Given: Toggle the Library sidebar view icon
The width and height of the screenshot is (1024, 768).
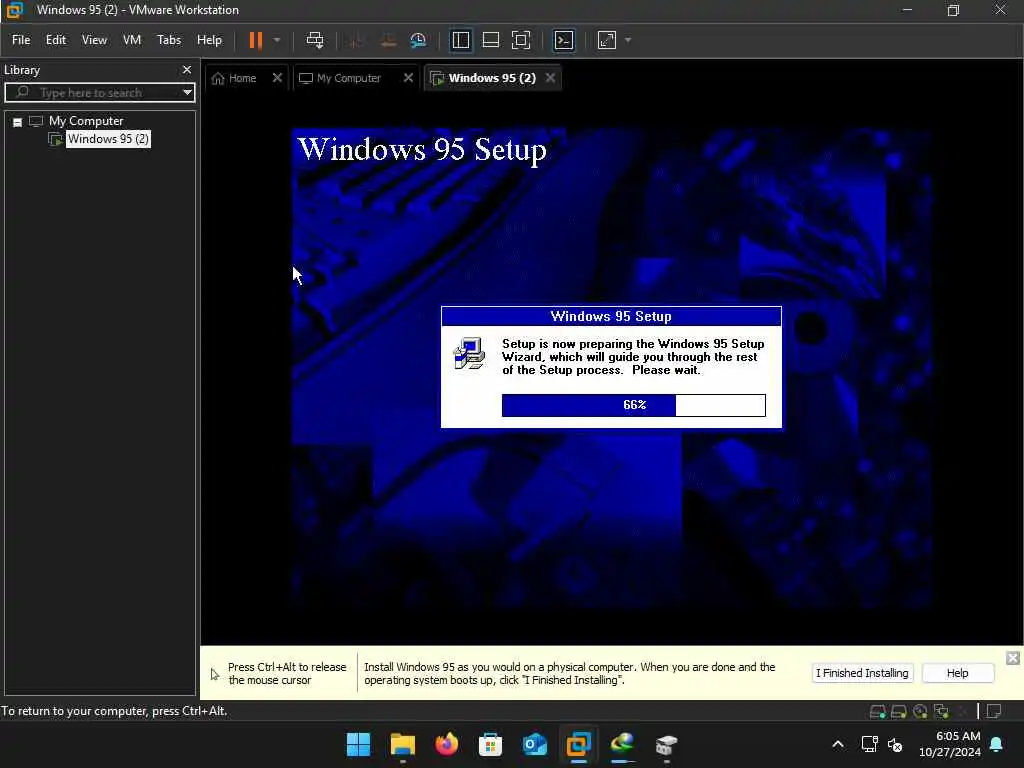Looking at the screenshot, I should coord(460,40).
